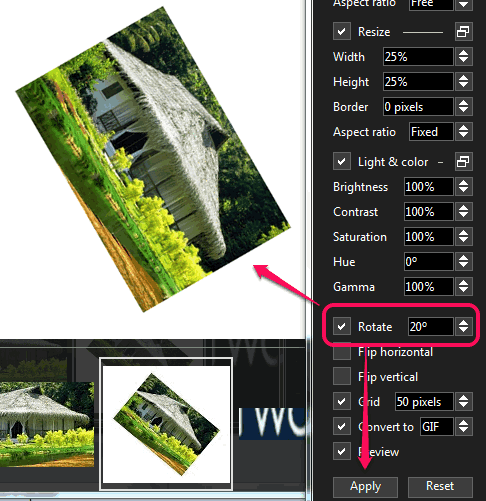Disable the Rotate checkbox

pyautogui.click(x=342, y=326)
